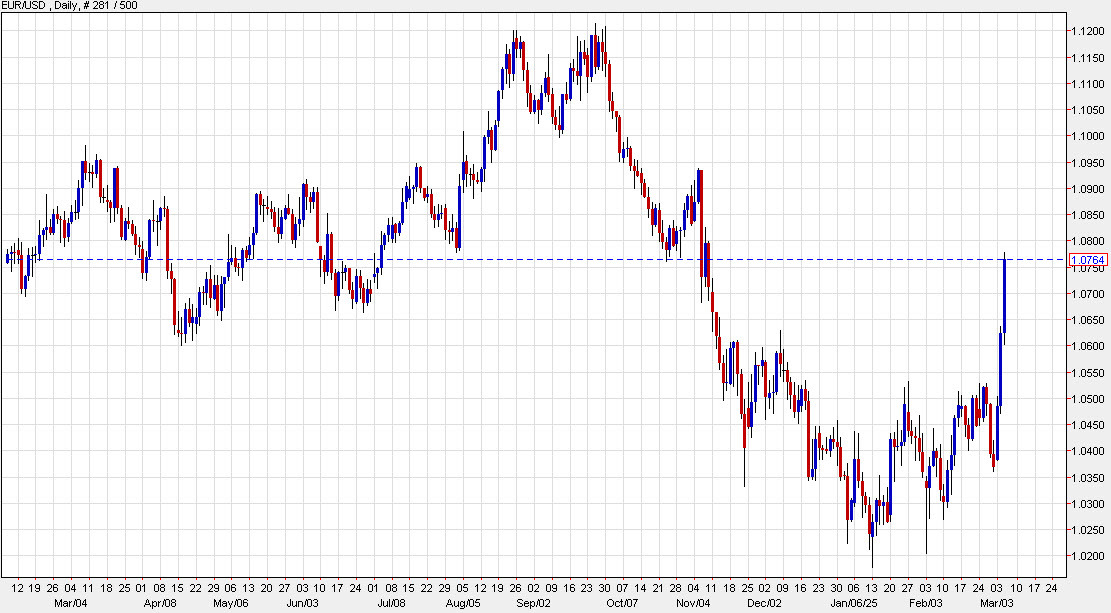The height and width of the screenshot is (613, 1111).
Task: Click the 1.0200 price axis label
Action: [x=1088, y=556]
